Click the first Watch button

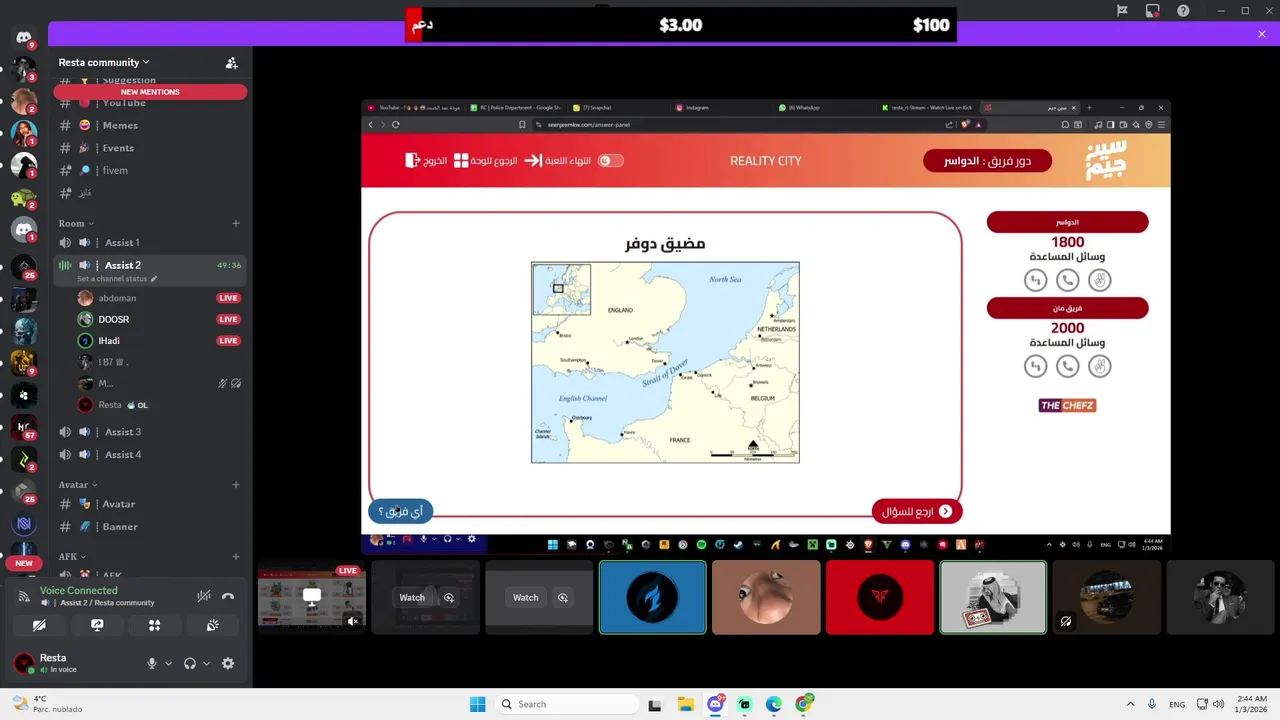point(412,597)
